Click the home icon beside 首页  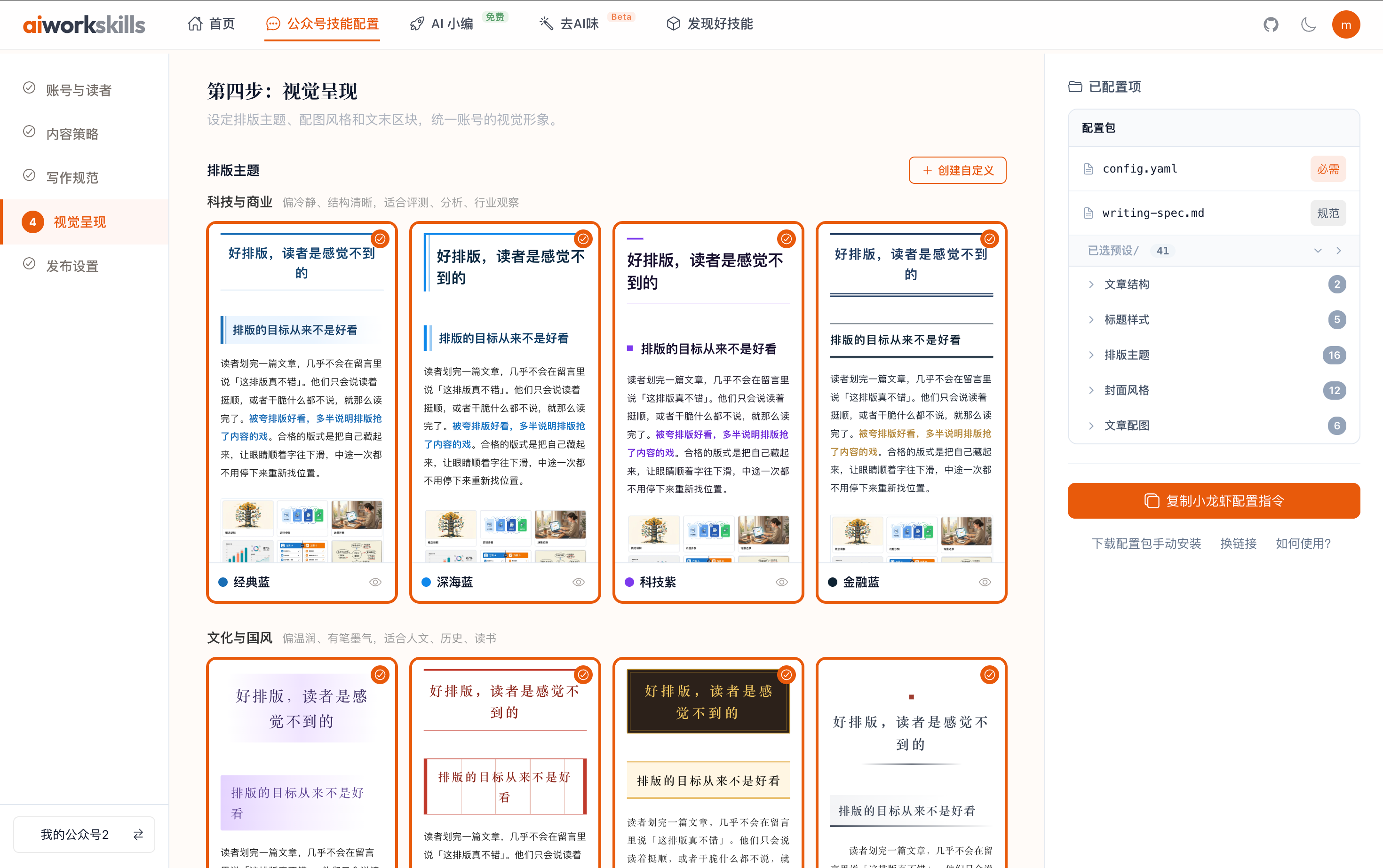tap(195, 24)
